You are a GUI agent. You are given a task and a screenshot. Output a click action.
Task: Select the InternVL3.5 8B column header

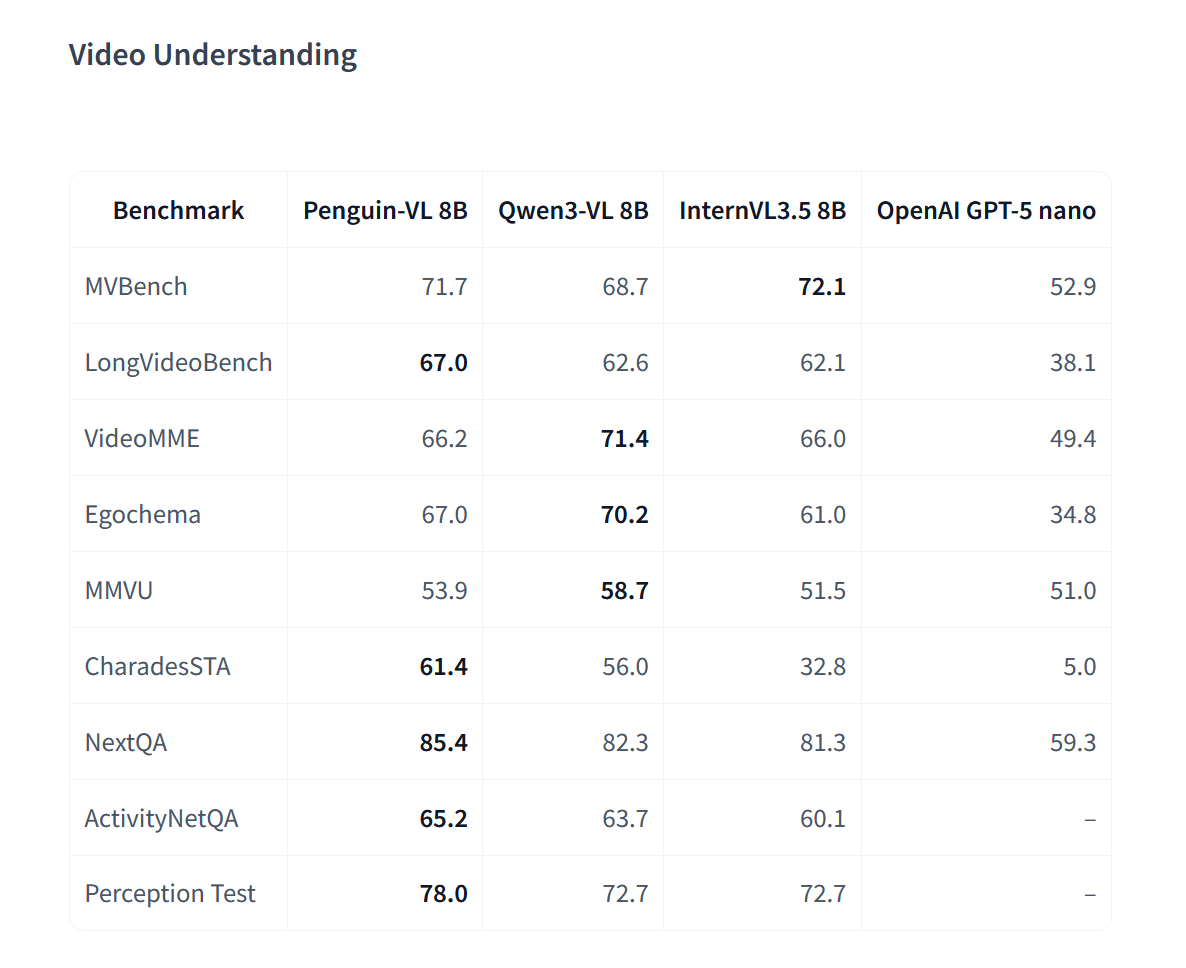762,211
